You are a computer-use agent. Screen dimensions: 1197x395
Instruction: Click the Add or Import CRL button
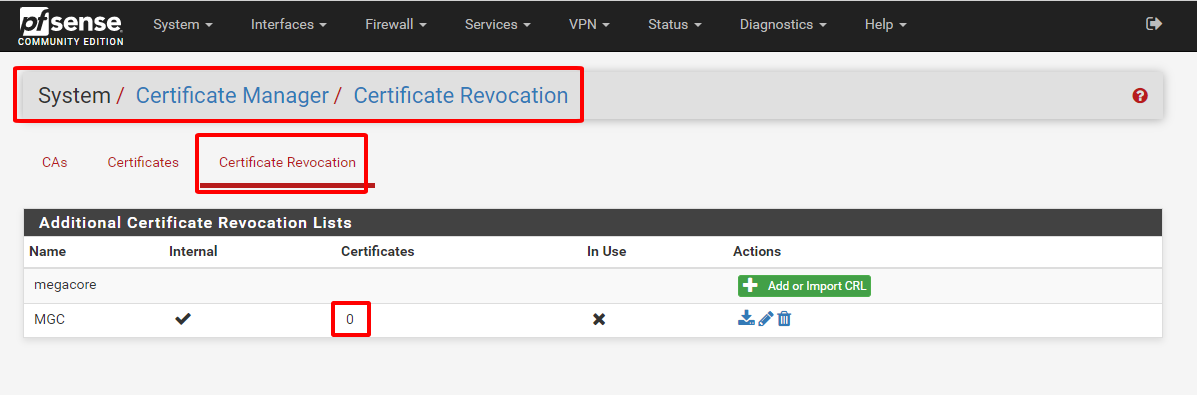(804, 286)
